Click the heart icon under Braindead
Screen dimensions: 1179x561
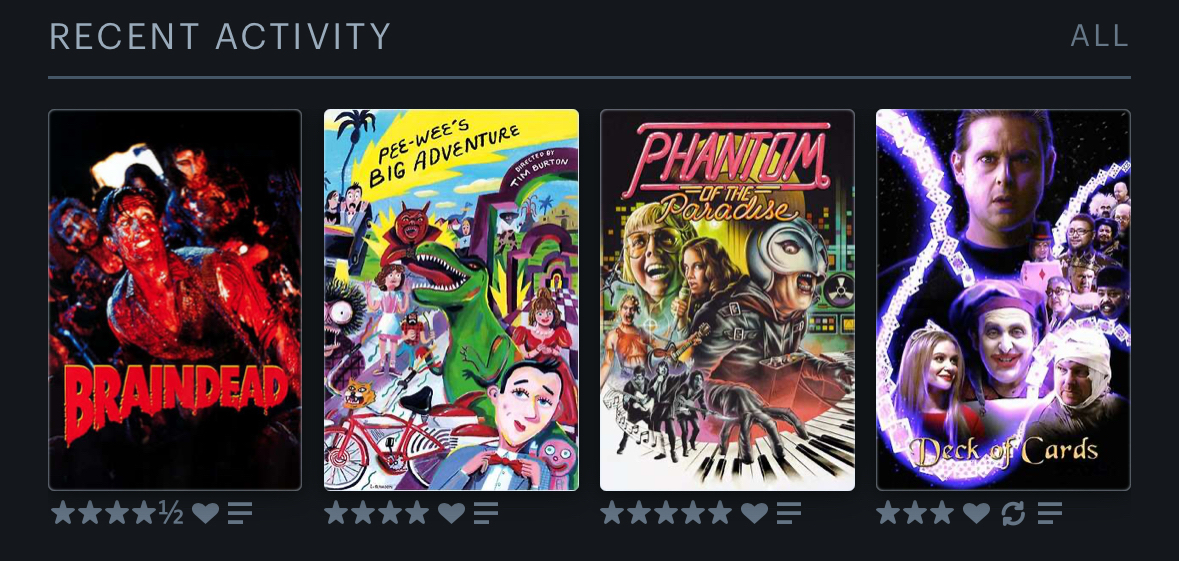pos(205,513)
